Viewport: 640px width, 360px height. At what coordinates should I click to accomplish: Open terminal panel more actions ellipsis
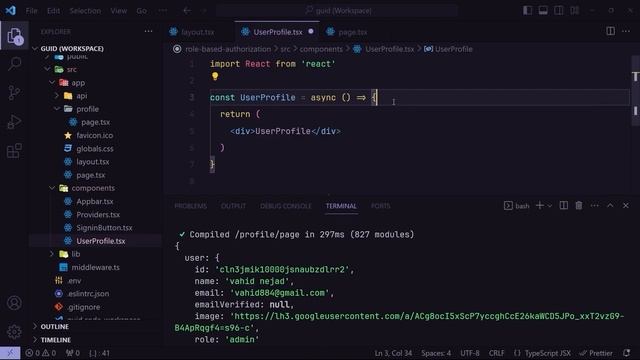594,206
